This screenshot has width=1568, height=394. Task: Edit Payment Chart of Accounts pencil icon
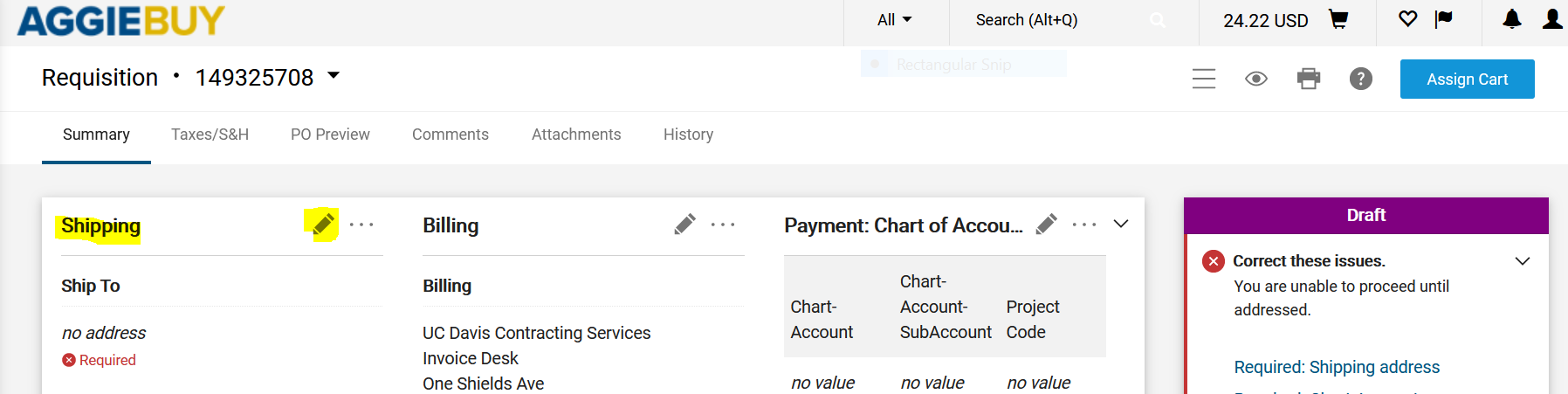(1046, 225)
